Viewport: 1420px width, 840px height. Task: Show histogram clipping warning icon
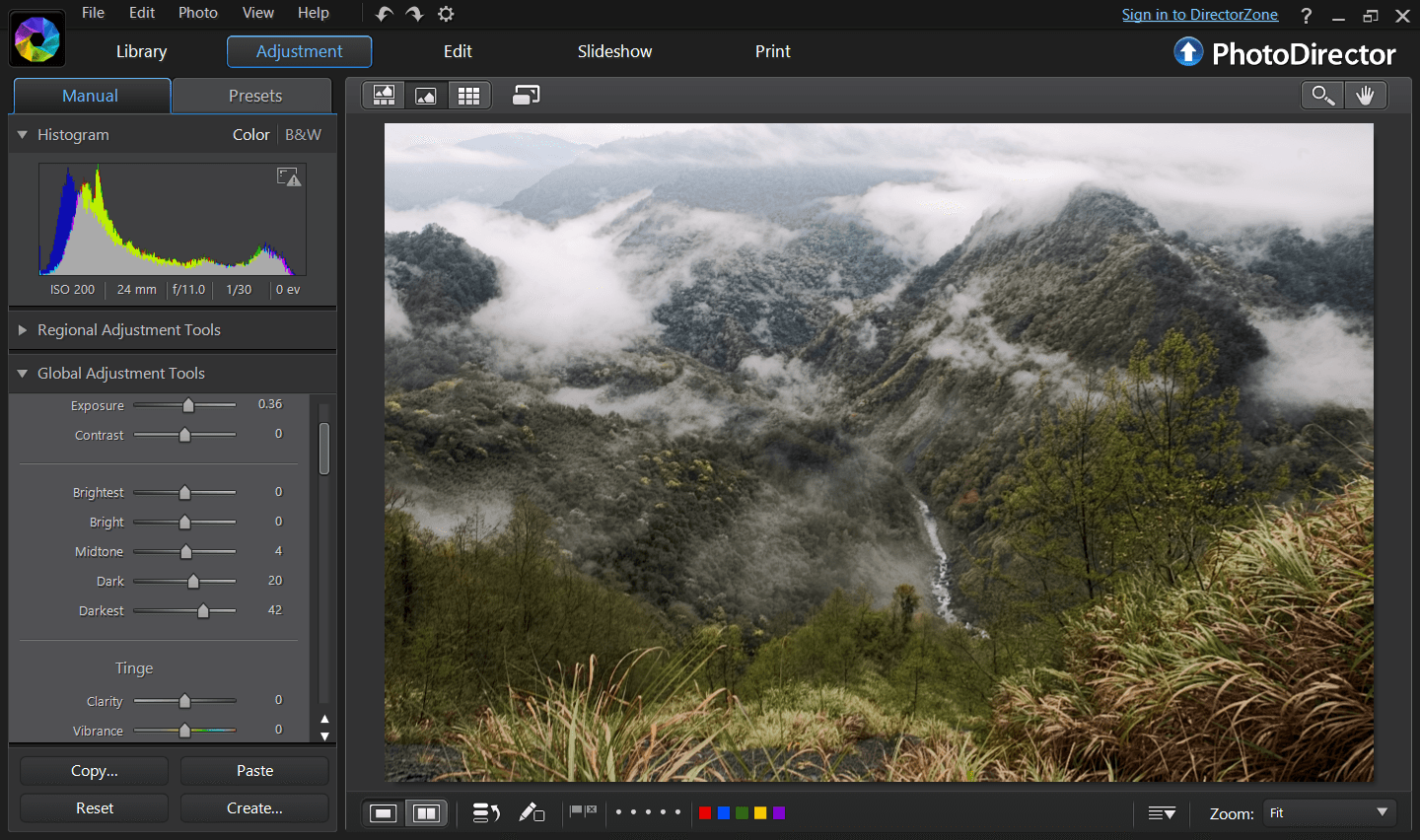pos(289,176)
